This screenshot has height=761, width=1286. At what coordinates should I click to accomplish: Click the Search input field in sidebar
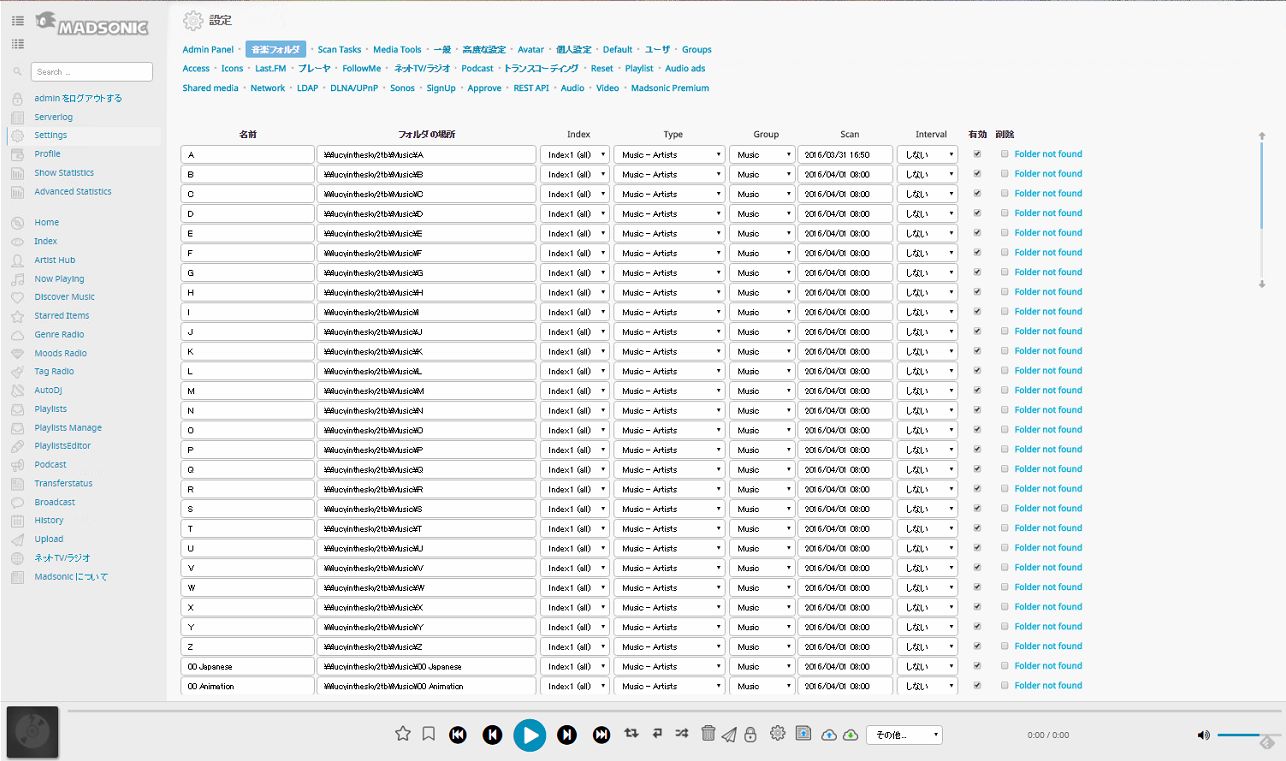pyautogui.click(x=91, y=72)
